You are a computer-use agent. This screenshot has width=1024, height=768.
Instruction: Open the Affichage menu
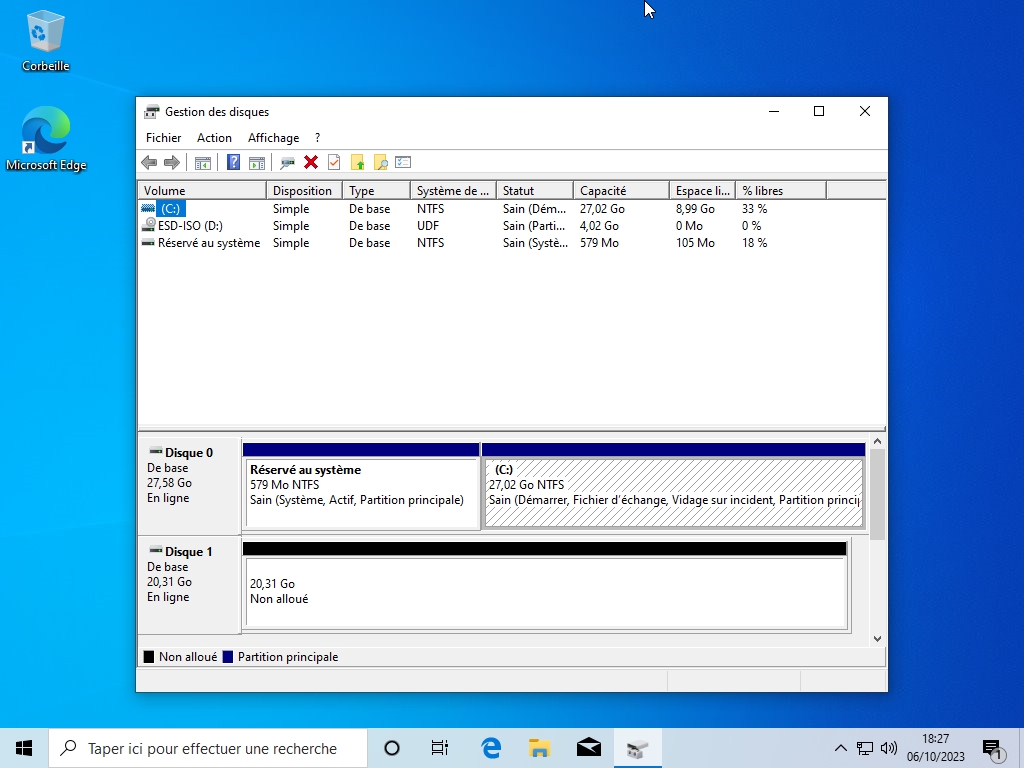[x=273, y=138]
